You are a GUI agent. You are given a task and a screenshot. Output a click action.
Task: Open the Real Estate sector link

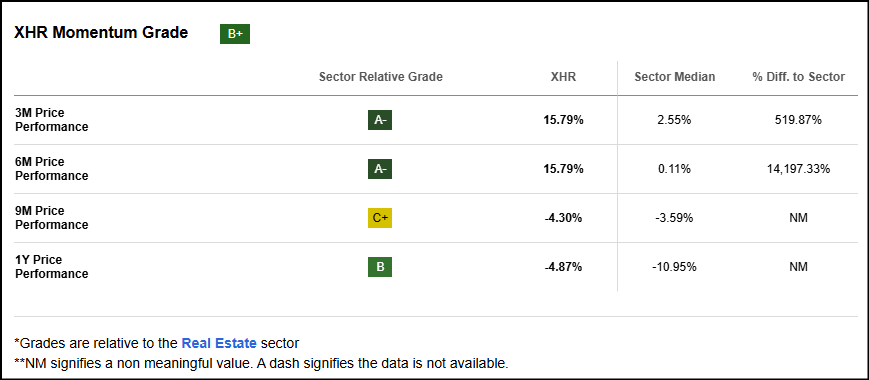click(x=219, y=343)
